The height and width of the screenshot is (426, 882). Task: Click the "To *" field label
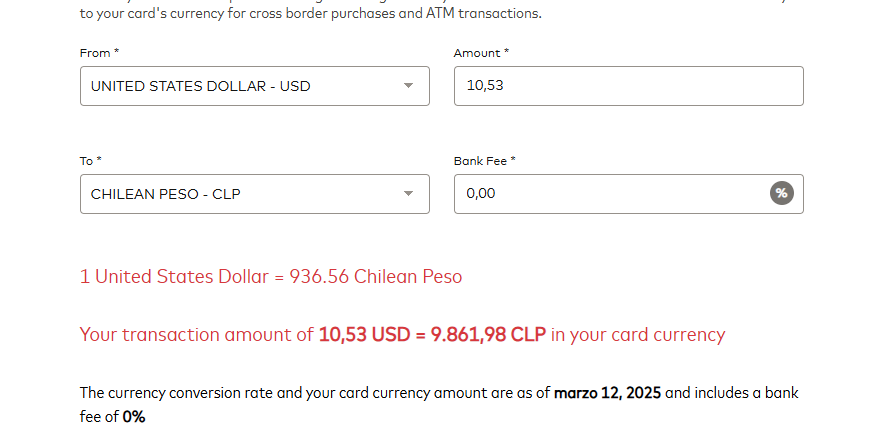(91, 161)
